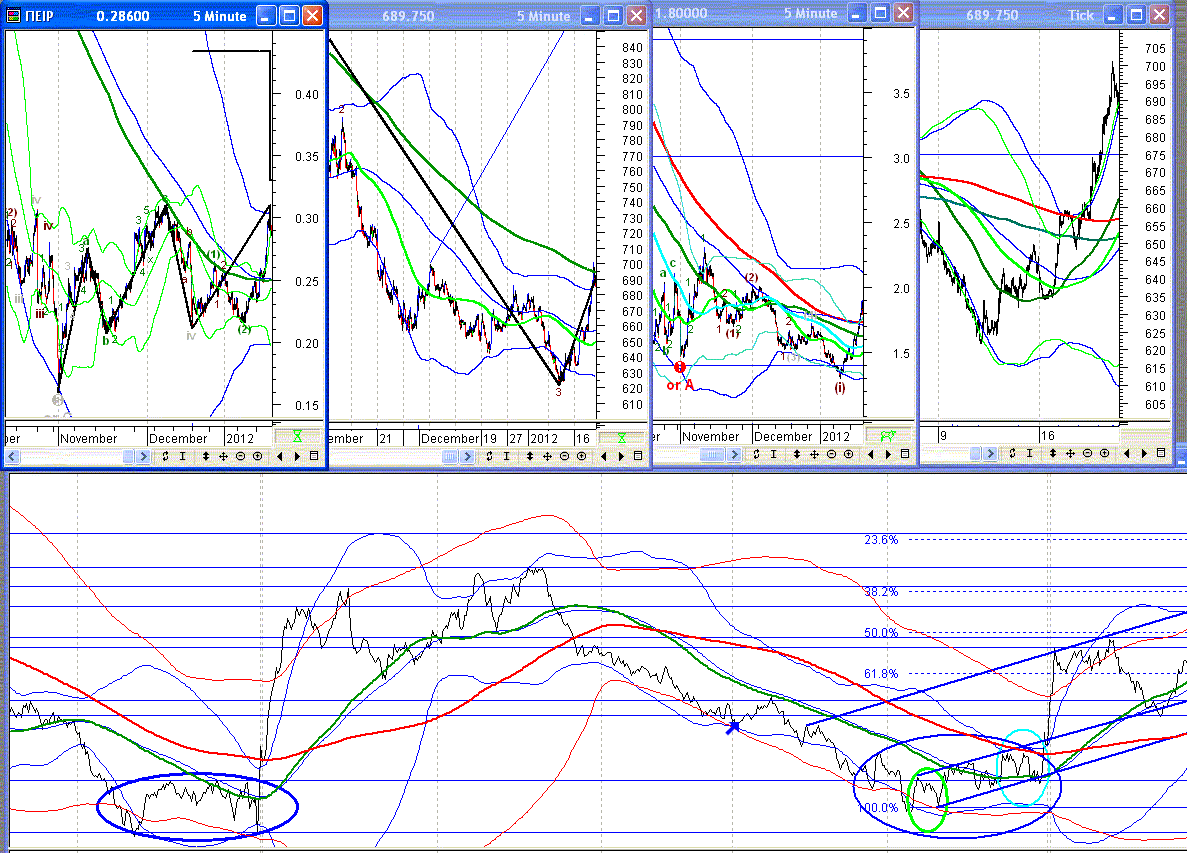The height and width of the screenshot is (853, 1187).
Task: Zoom out the ΠΕΙΡ chart
Action: coord(241,456)
